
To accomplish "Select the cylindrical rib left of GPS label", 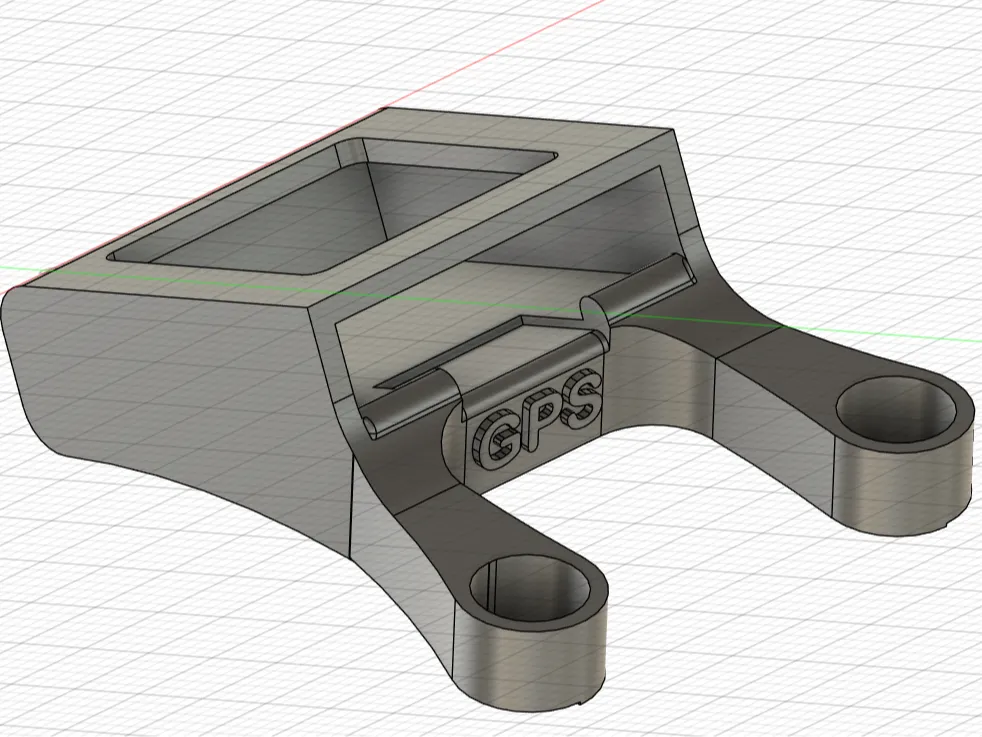I will [413, 403].
